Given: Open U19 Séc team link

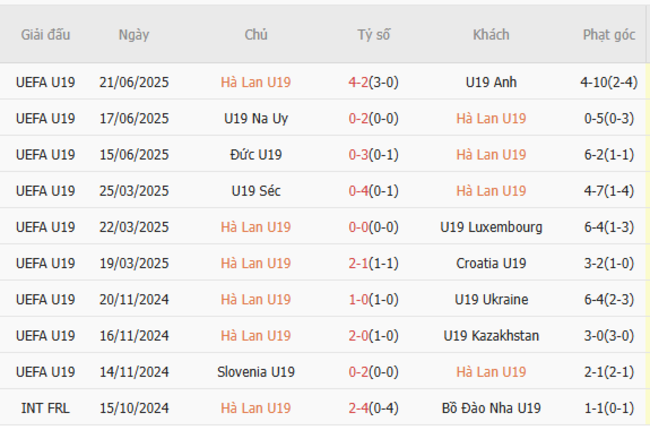Looking at the screenshot, I should pos(256,191).
